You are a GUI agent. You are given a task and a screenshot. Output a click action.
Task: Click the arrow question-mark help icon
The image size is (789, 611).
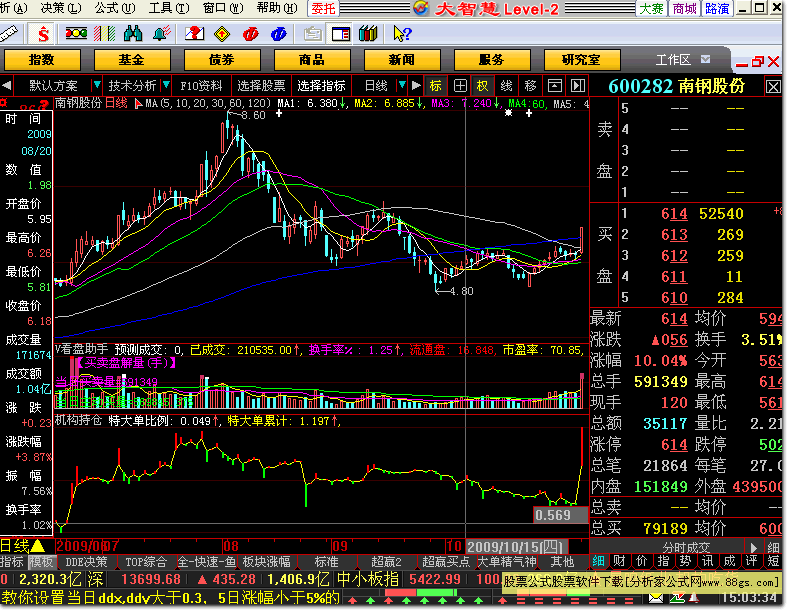click(403, 34)
